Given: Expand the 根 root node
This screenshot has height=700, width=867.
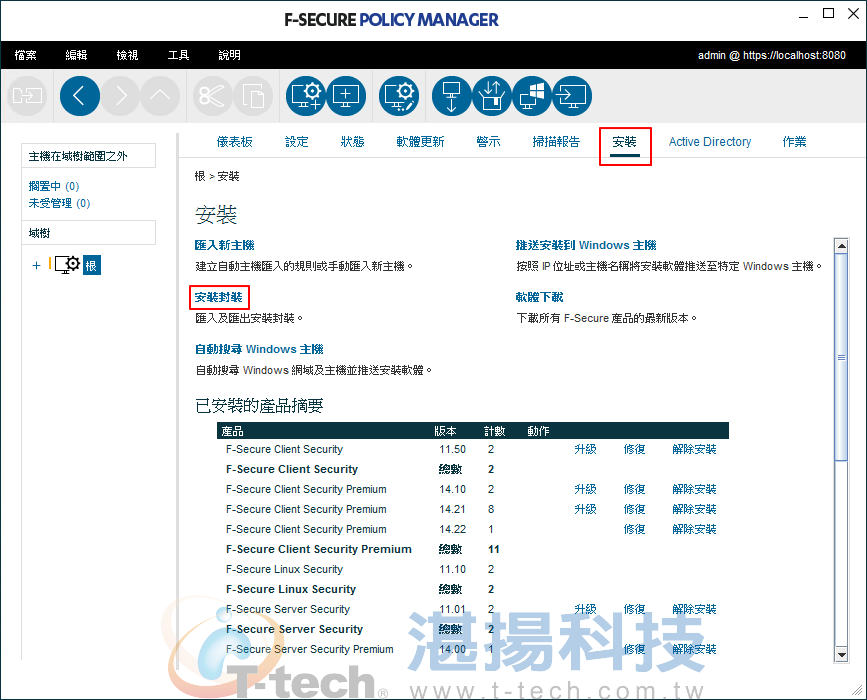Looking at the screenshot, I should pos(36,265).
